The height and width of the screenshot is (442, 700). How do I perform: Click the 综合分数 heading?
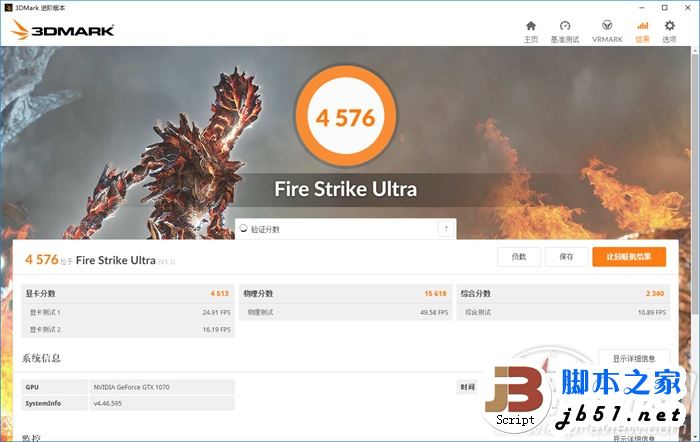click(x=476, y=293)
